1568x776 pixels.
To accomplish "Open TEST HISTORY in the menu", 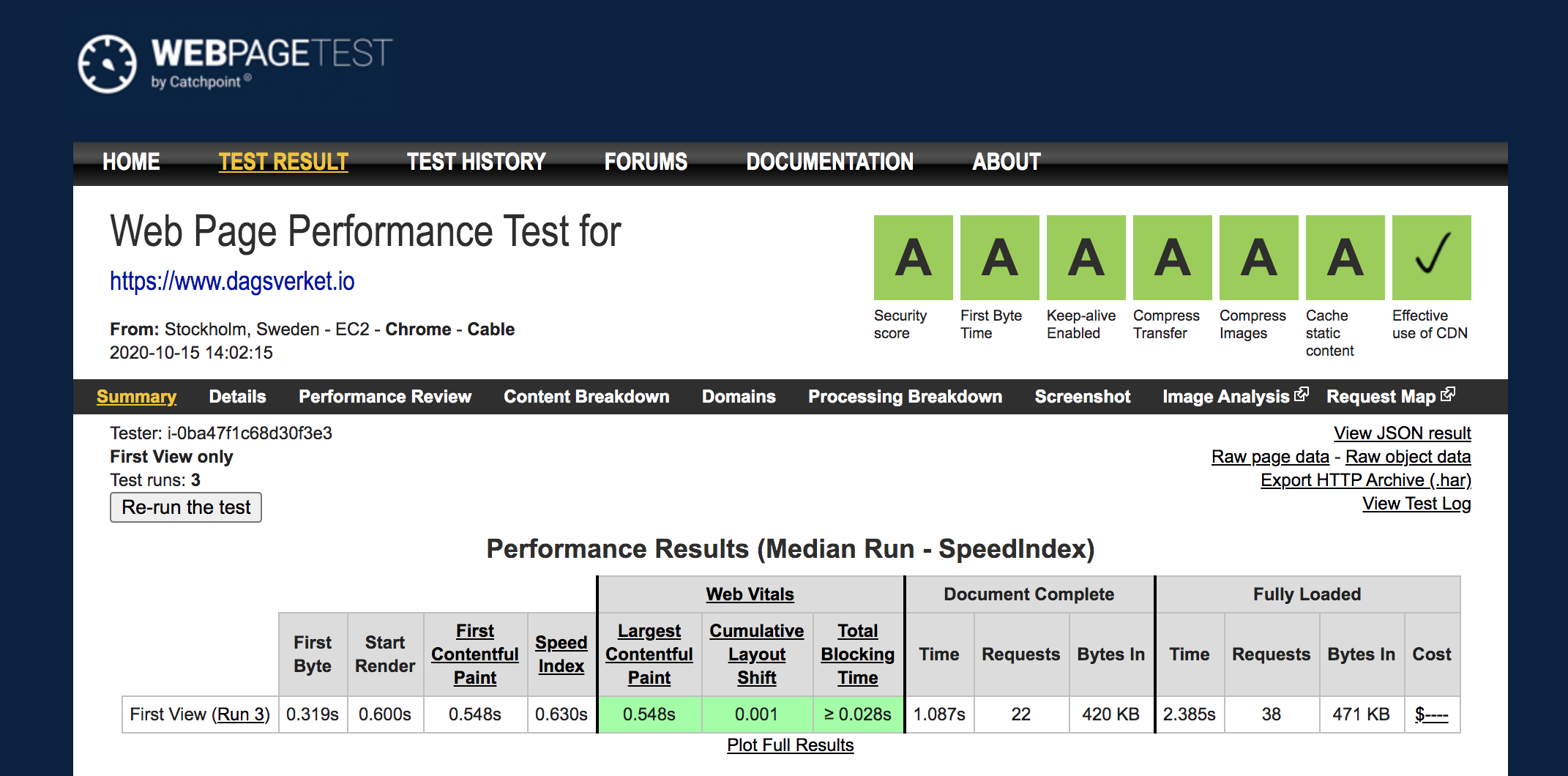I will tap(477, 162).
